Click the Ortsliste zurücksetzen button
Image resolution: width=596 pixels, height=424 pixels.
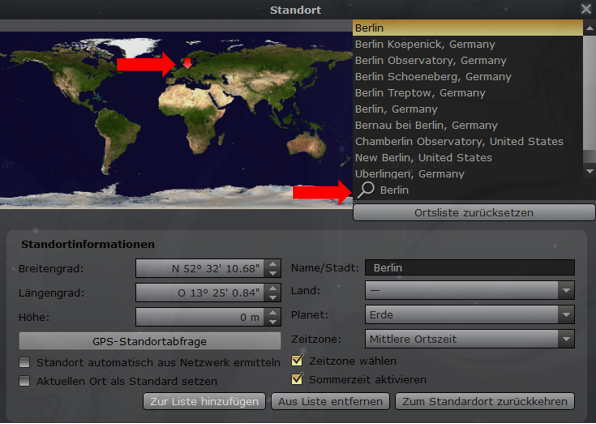(x=474, y=213)
